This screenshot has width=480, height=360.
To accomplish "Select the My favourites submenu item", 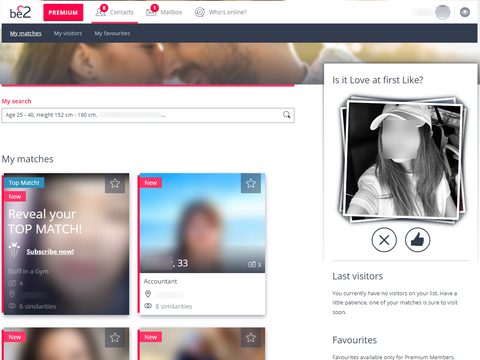I will 112,33.
